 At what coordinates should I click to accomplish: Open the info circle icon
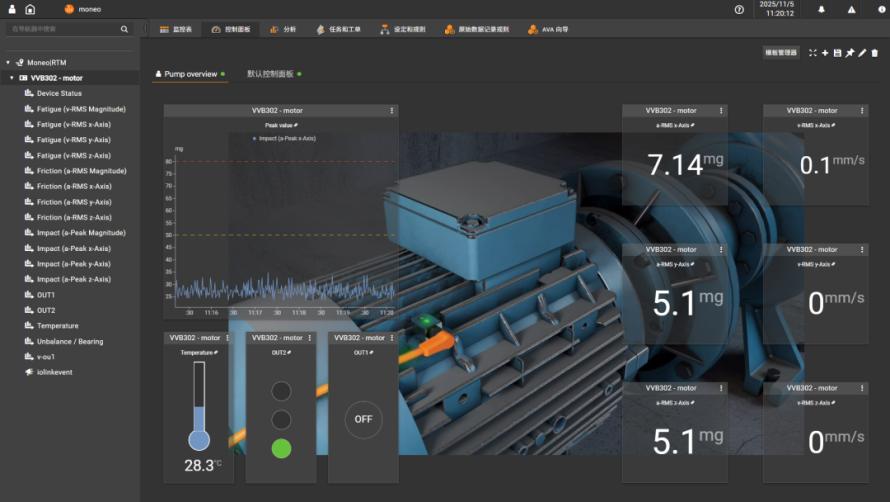pos(881,10)
